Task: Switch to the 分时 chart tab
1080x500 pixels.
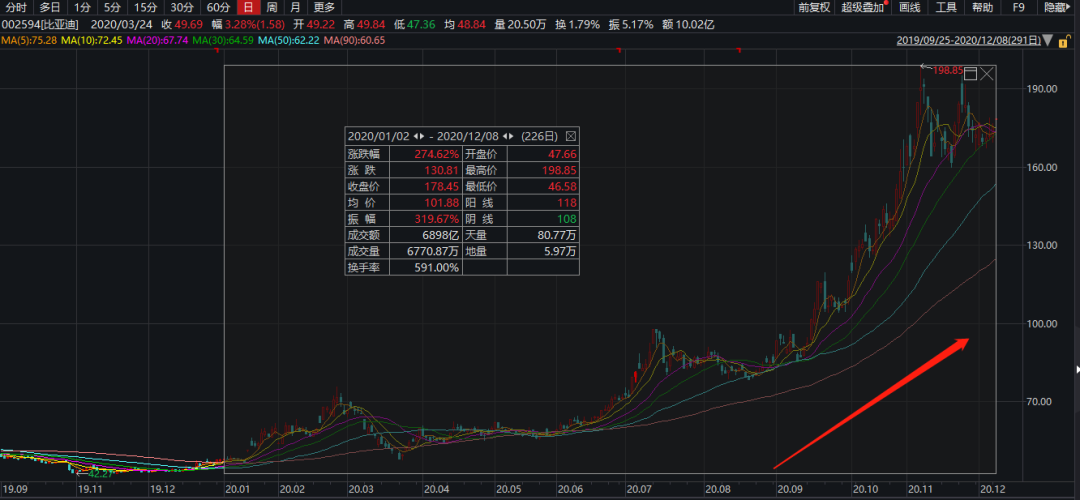Action: click(15, 7)
